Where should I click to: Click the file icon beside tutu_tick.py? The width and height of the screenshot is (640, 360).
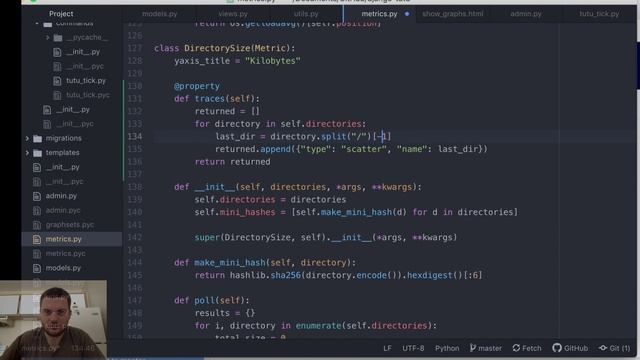pyautogui.click(x=57, y=81)
